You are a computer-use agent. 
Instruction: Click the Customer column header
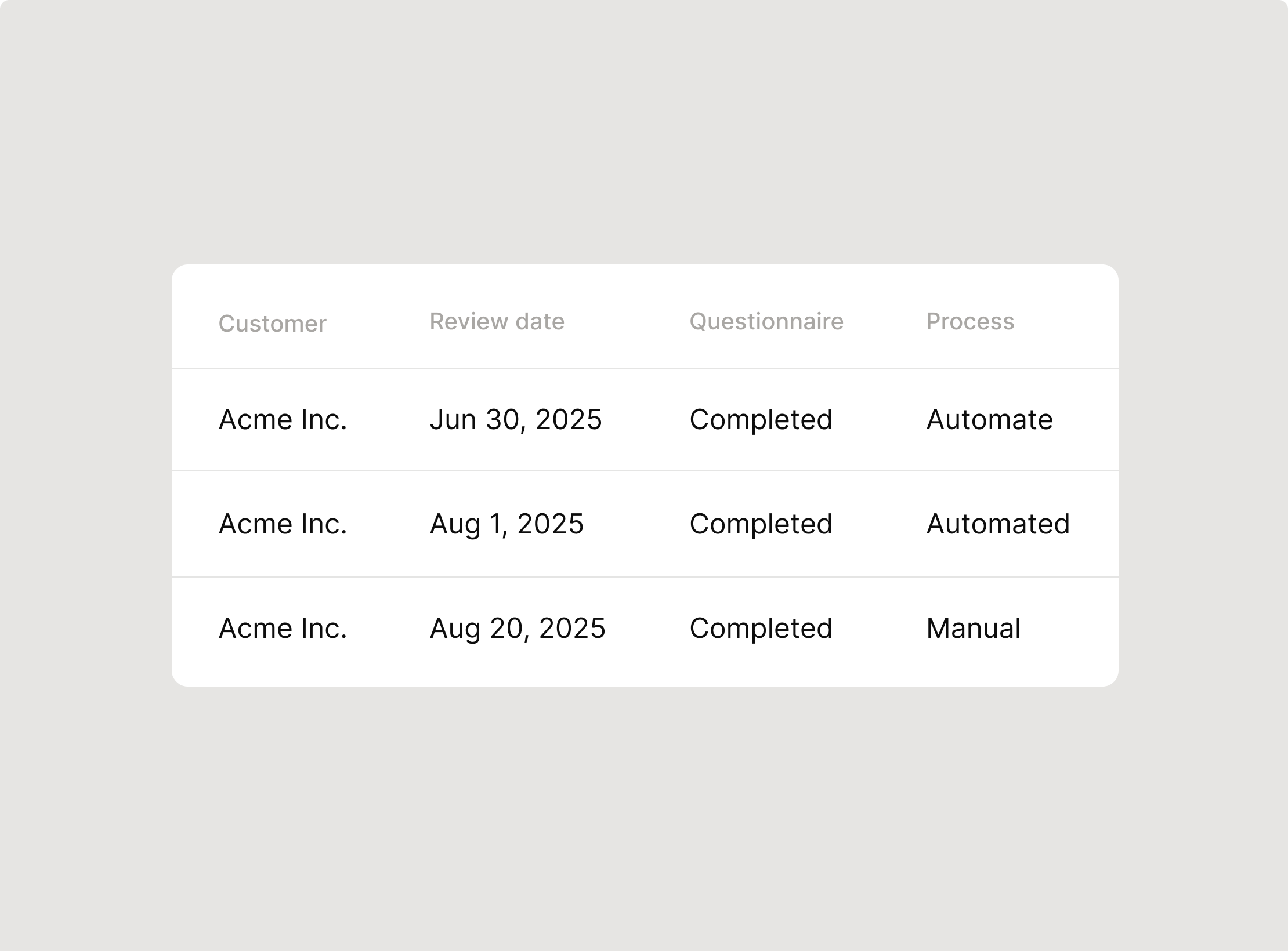tap(272, 324)
